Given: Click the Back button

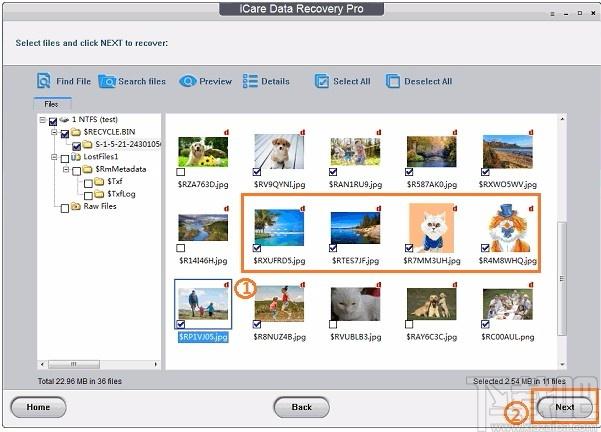Looking at the screenshot, I should (x=302, y=407).
